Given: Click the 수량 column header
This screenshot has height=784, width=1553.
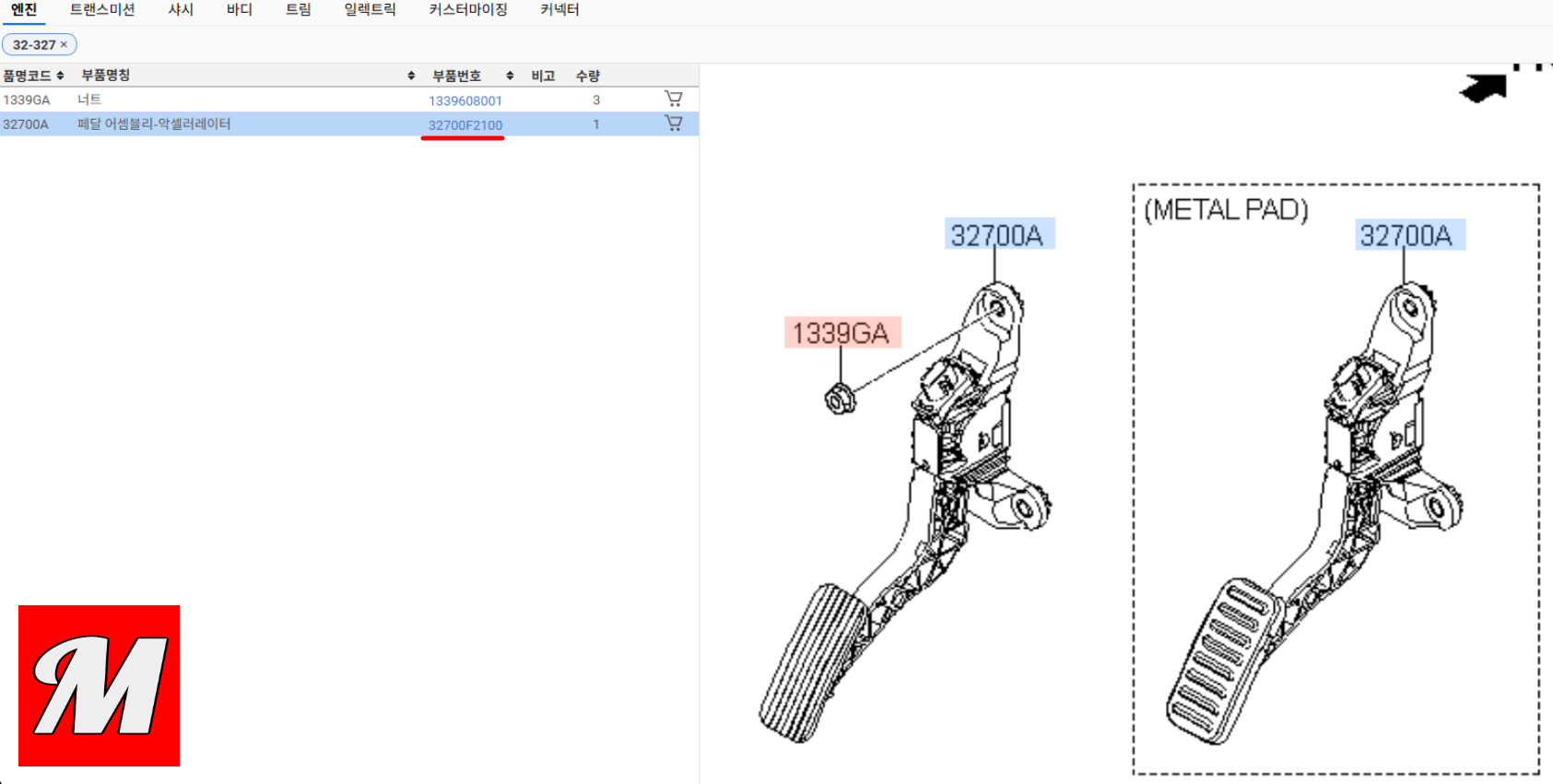Looking at the screenshot, I should [588, 76].
